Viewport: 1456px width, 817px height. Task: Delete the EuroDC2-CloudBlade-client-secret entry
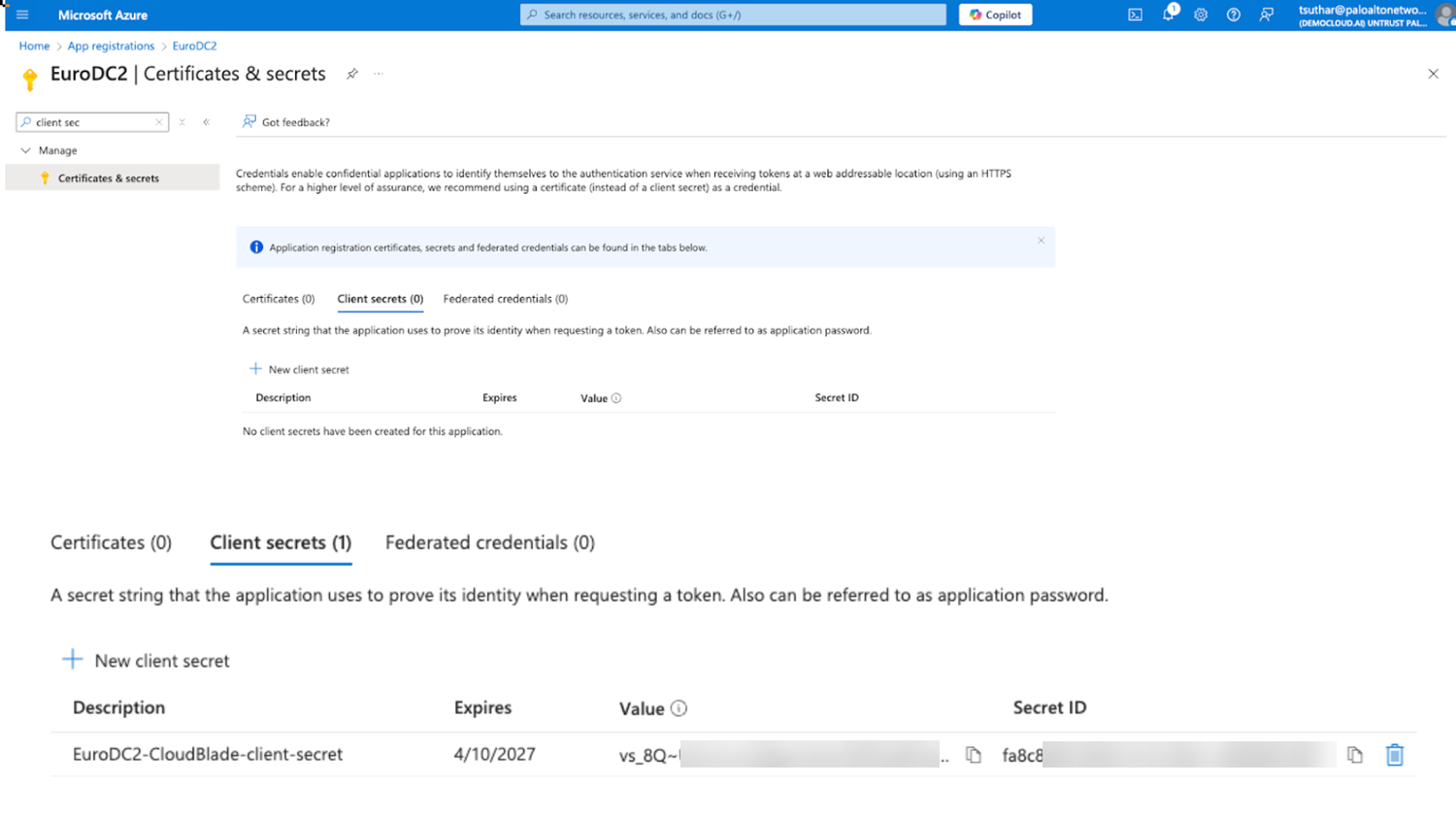1395,755
